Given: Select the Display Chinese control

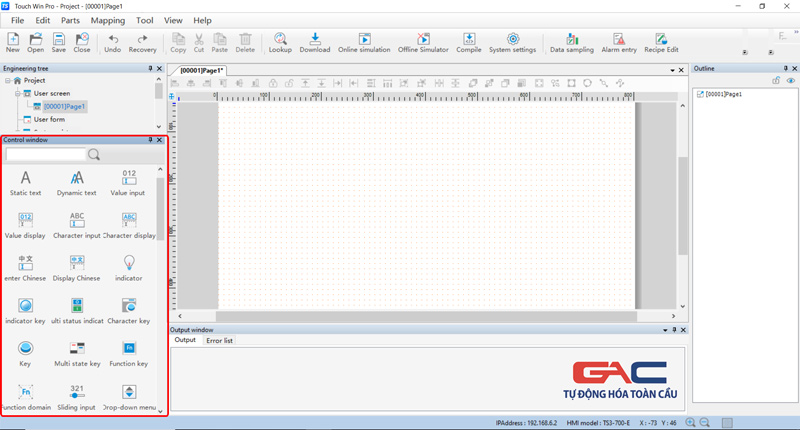Looking at the screenshot, I should coord(77,269).
